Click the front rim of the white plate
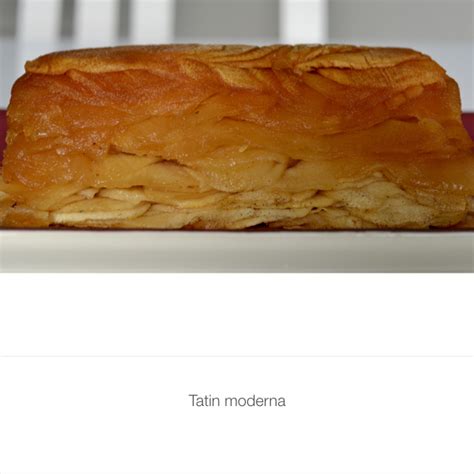 237,263
